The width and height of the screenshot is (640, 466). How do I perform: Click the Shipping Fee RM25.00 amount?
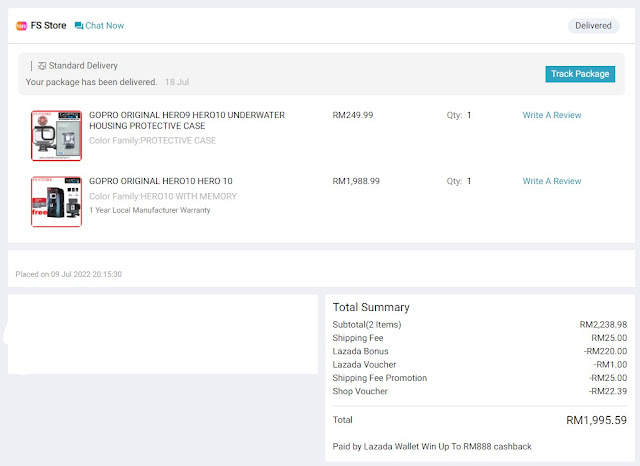pos(609,338)
